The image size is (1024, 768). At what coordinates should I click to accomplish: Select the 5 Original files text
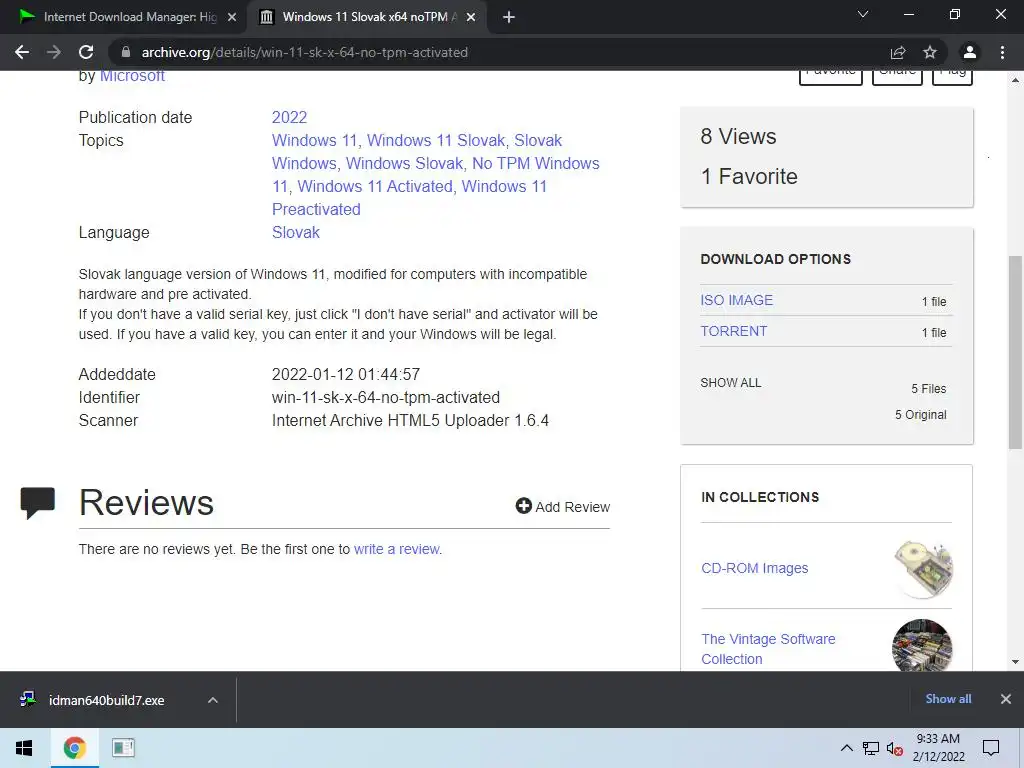pyautogui.click(x=921, y=415)
